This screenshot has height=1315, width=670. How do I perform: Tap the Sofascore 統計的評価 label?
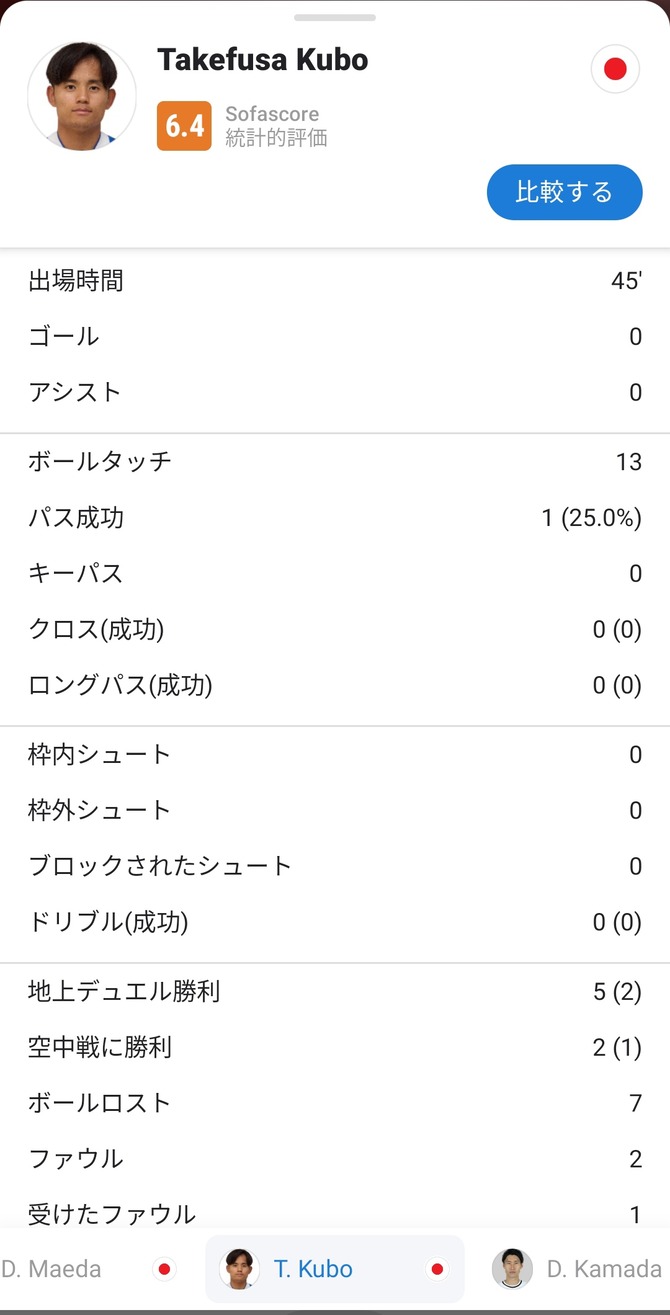point(276,126)
